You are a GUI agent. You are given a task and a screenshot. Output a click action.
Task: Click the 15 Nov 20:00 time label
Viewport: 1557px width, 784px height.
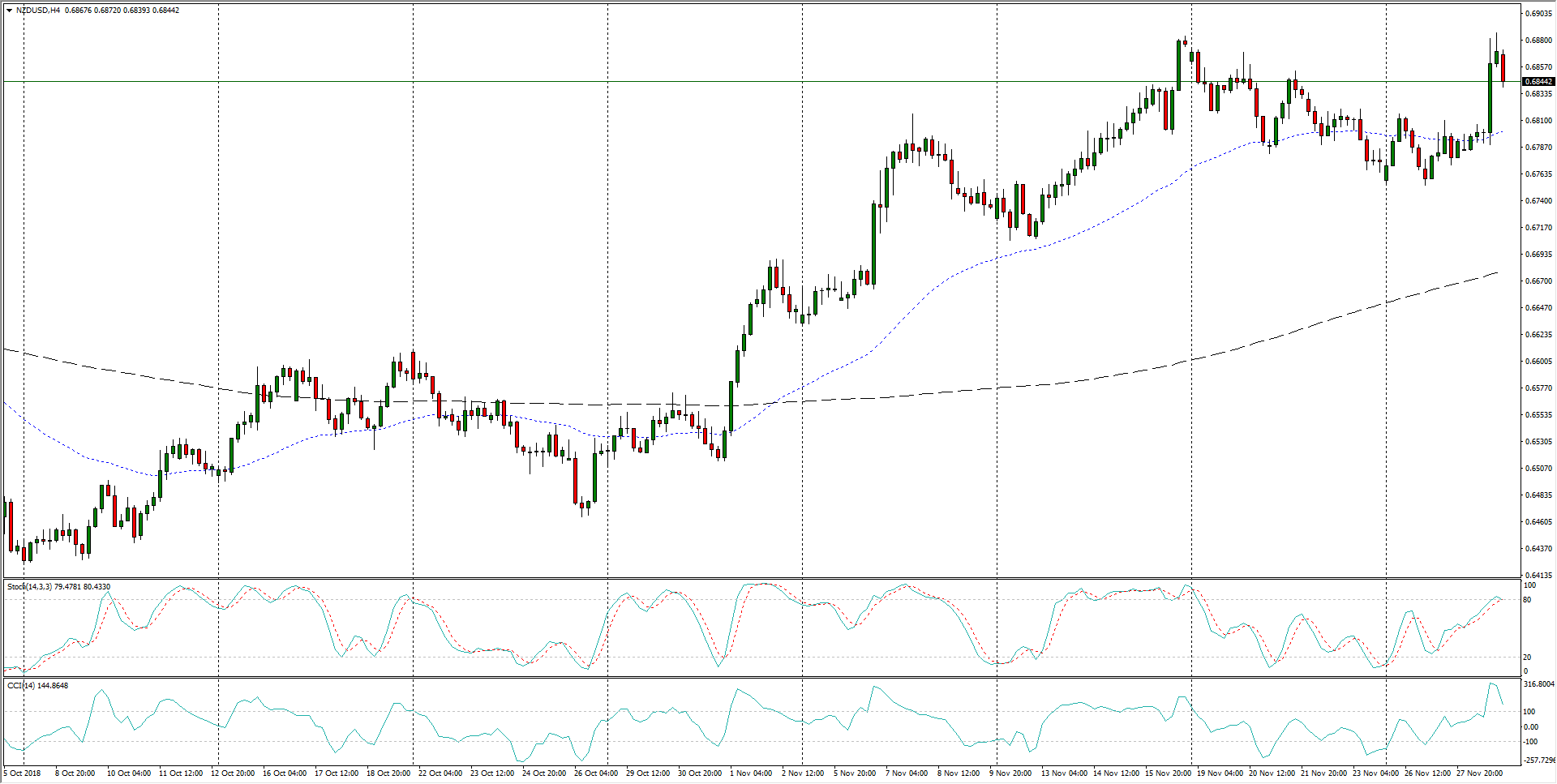1167,773
